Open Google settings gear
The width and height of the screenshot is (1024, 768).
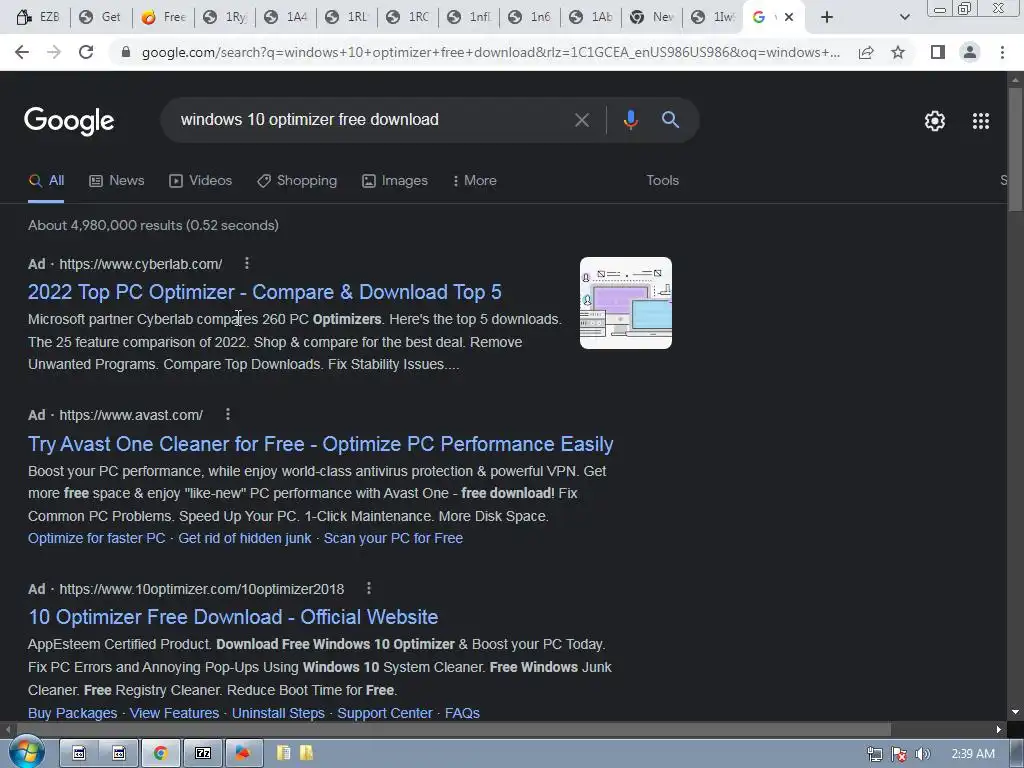click(x=935, y=121)
